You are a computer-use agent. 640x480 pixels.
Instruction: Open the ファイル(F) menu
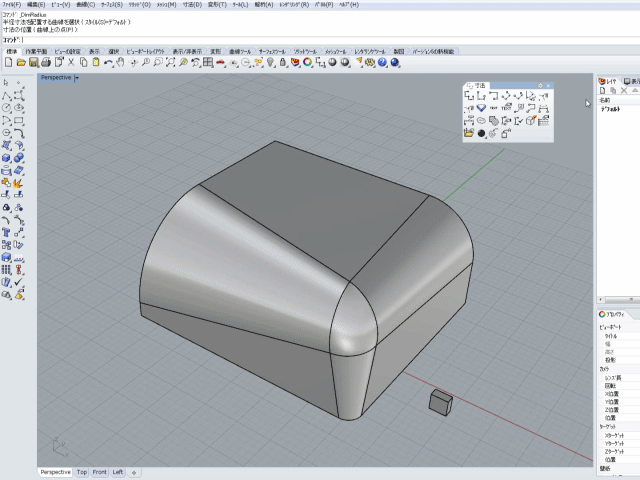12,4
